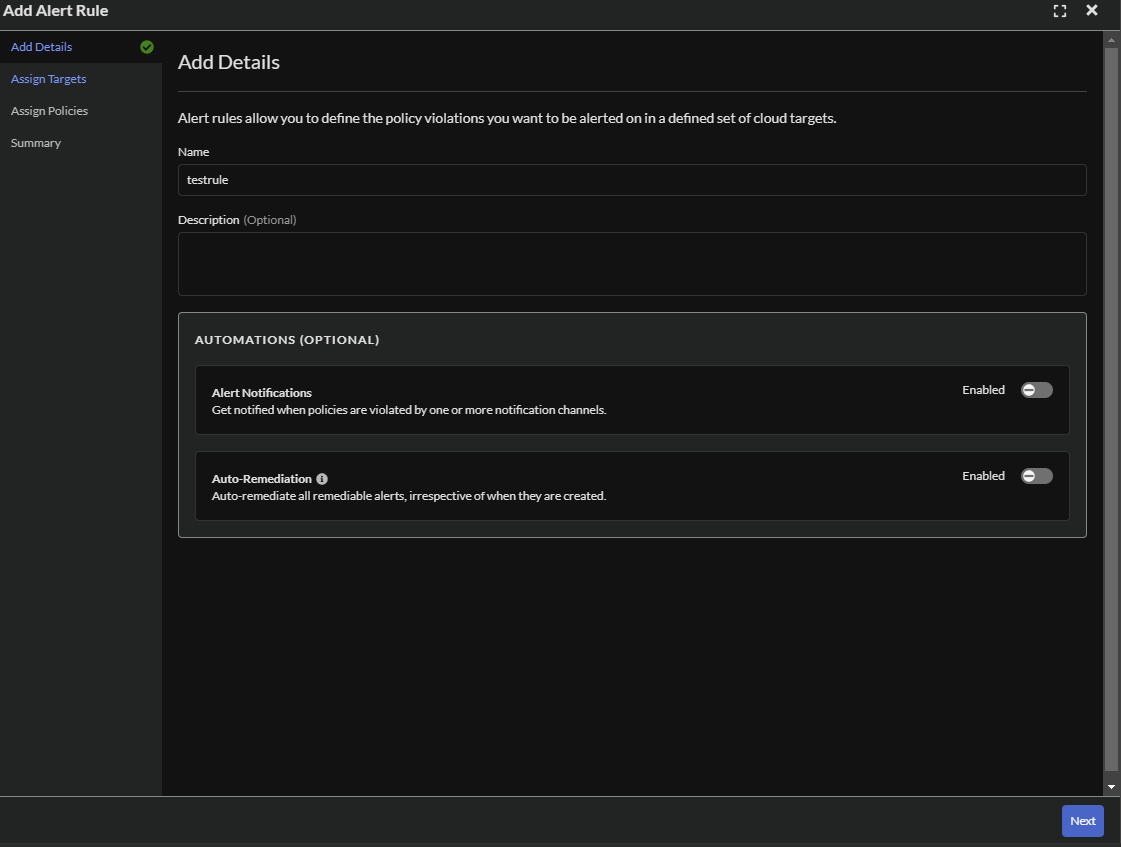Open the fullscreen expand icon in title bar
This screenshot has height=847, width=1121.
[1060, 10]
